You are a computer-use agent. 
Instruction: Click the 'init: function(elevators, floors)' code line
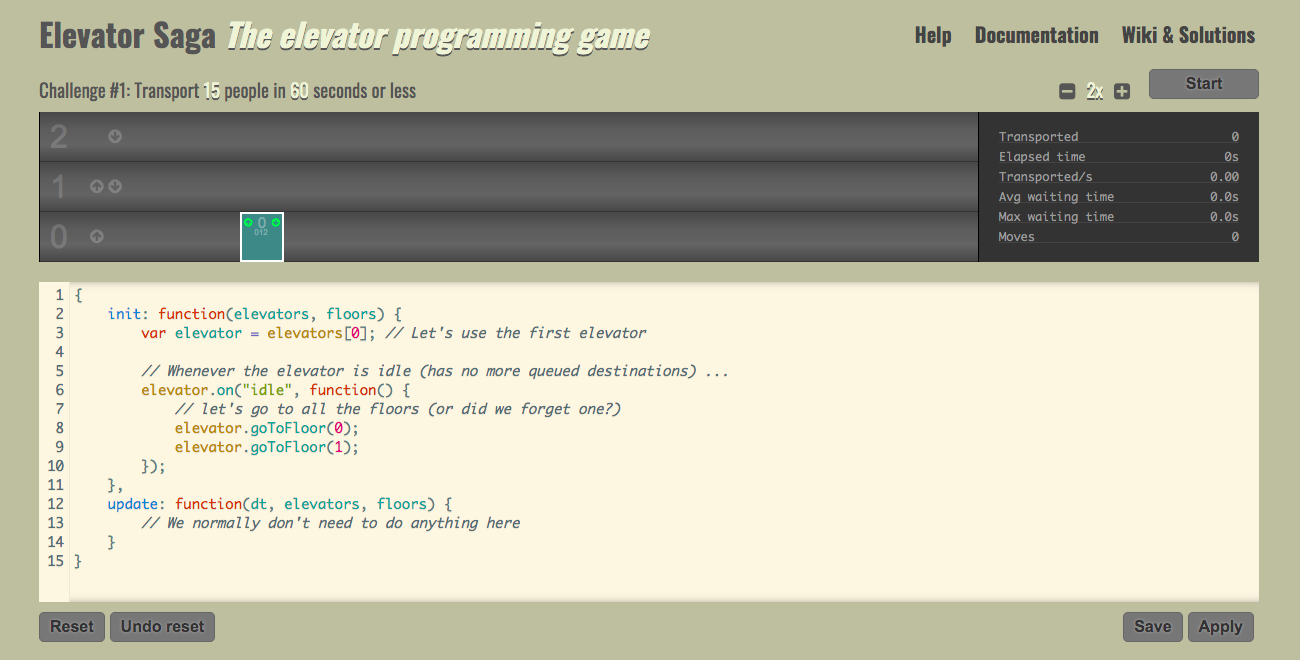click(x=255, y=314)
